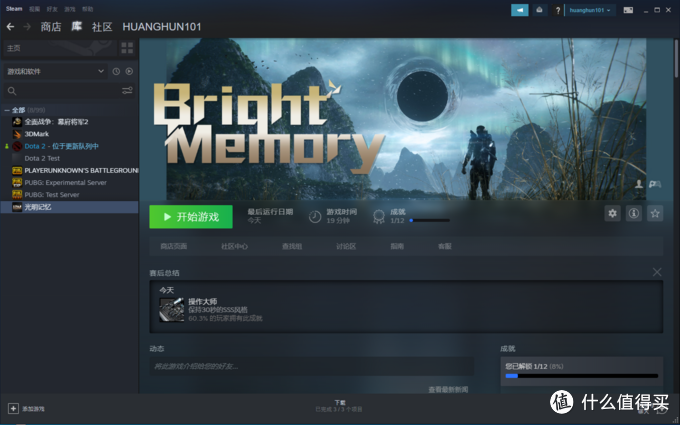
Task: Open the 好友 menu
Action: pos(52,9)
